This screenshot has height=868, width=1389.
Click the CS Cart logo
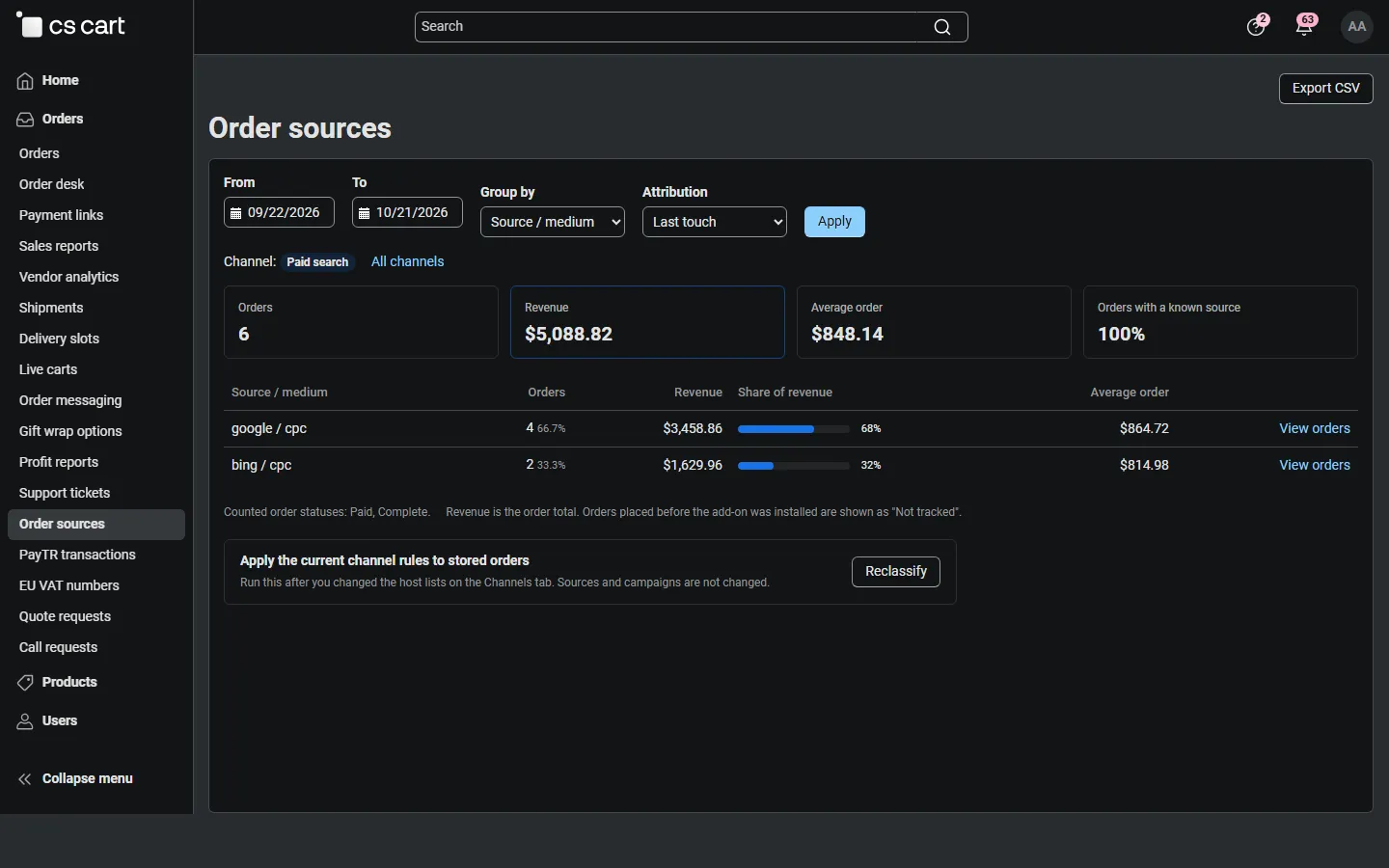[70, 26]
